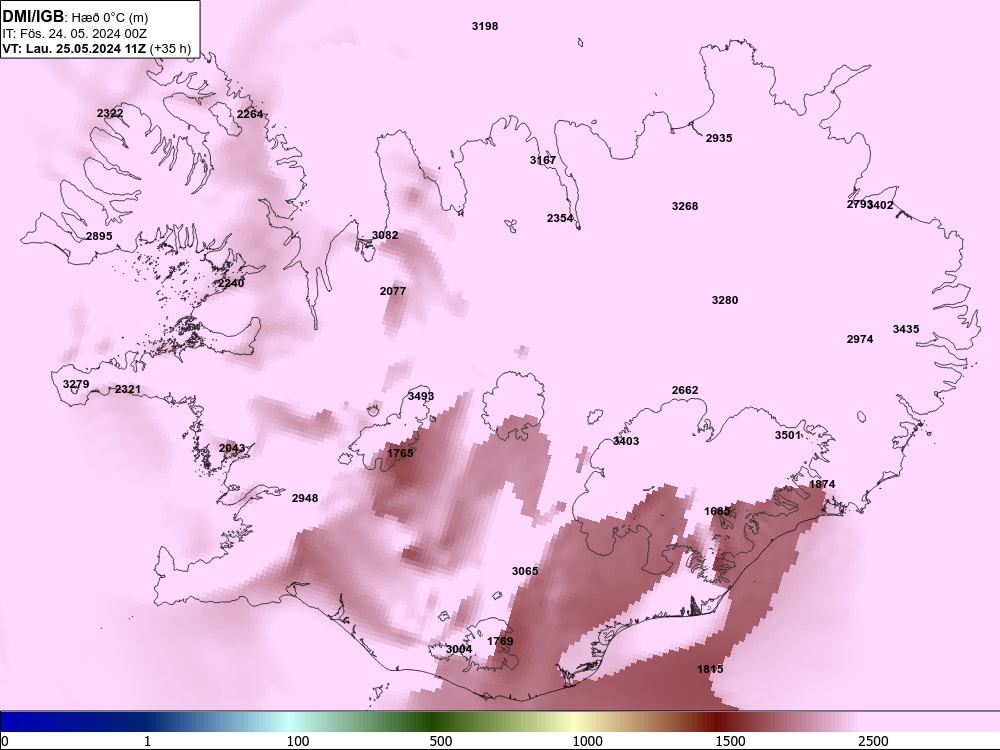
Task: Select the 2264 height value
Action: (250, 114)
